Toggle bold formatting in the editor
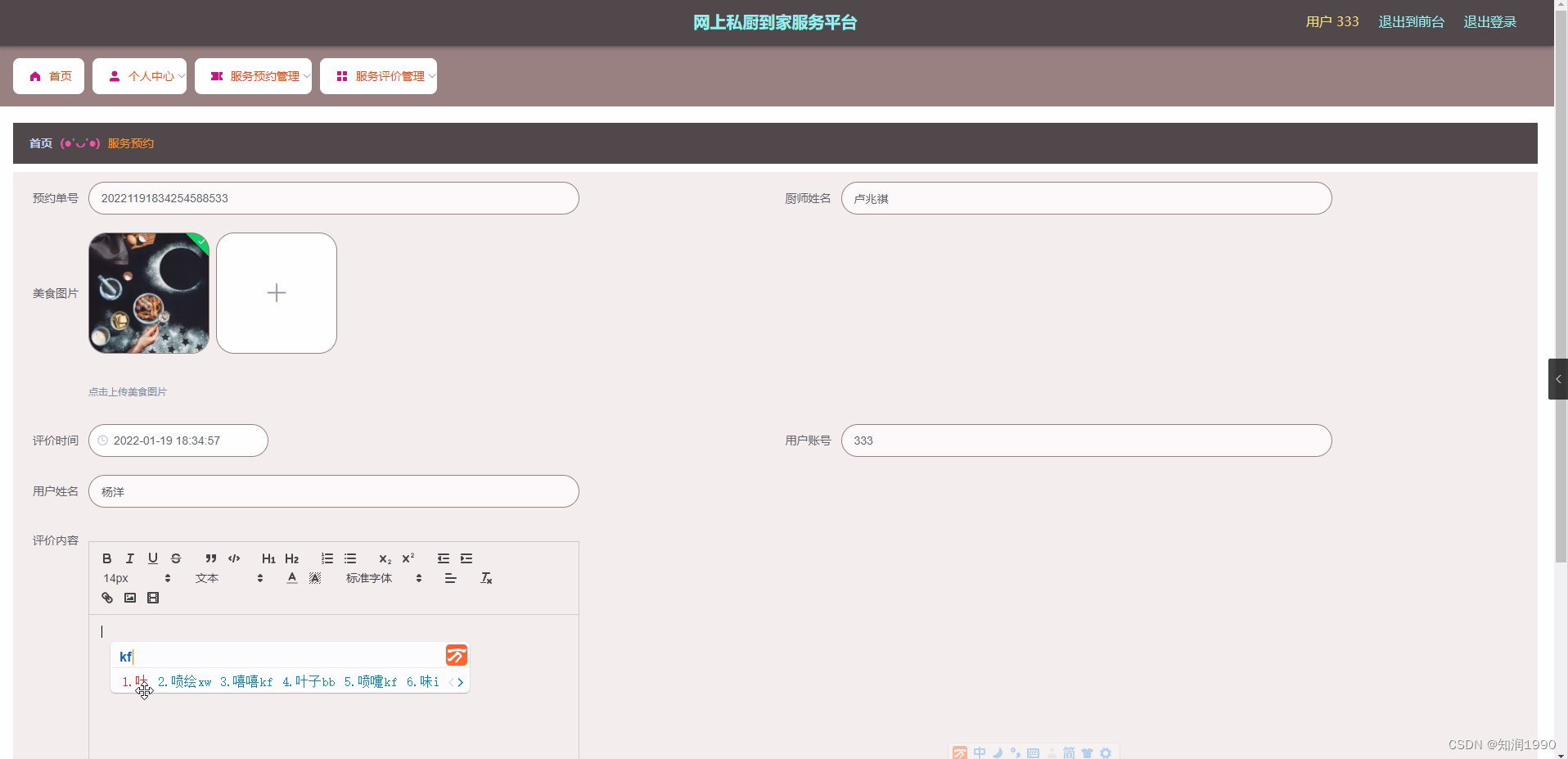The height and width of the screenshot is (759, 1568). 106,558
